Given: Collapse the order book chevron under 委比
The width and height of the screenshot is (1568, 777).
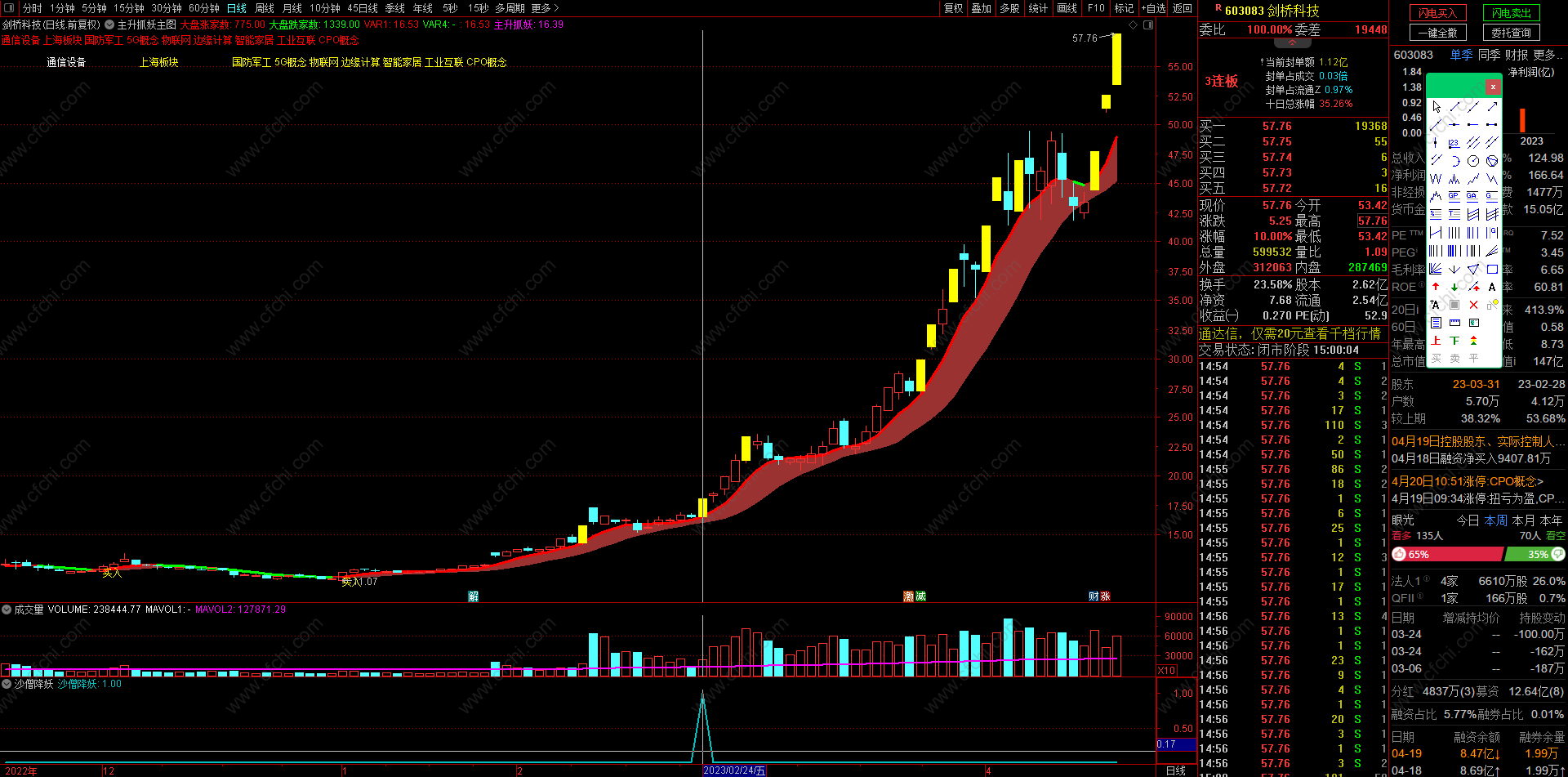Looking at the screenshot, I should 1293,42.
